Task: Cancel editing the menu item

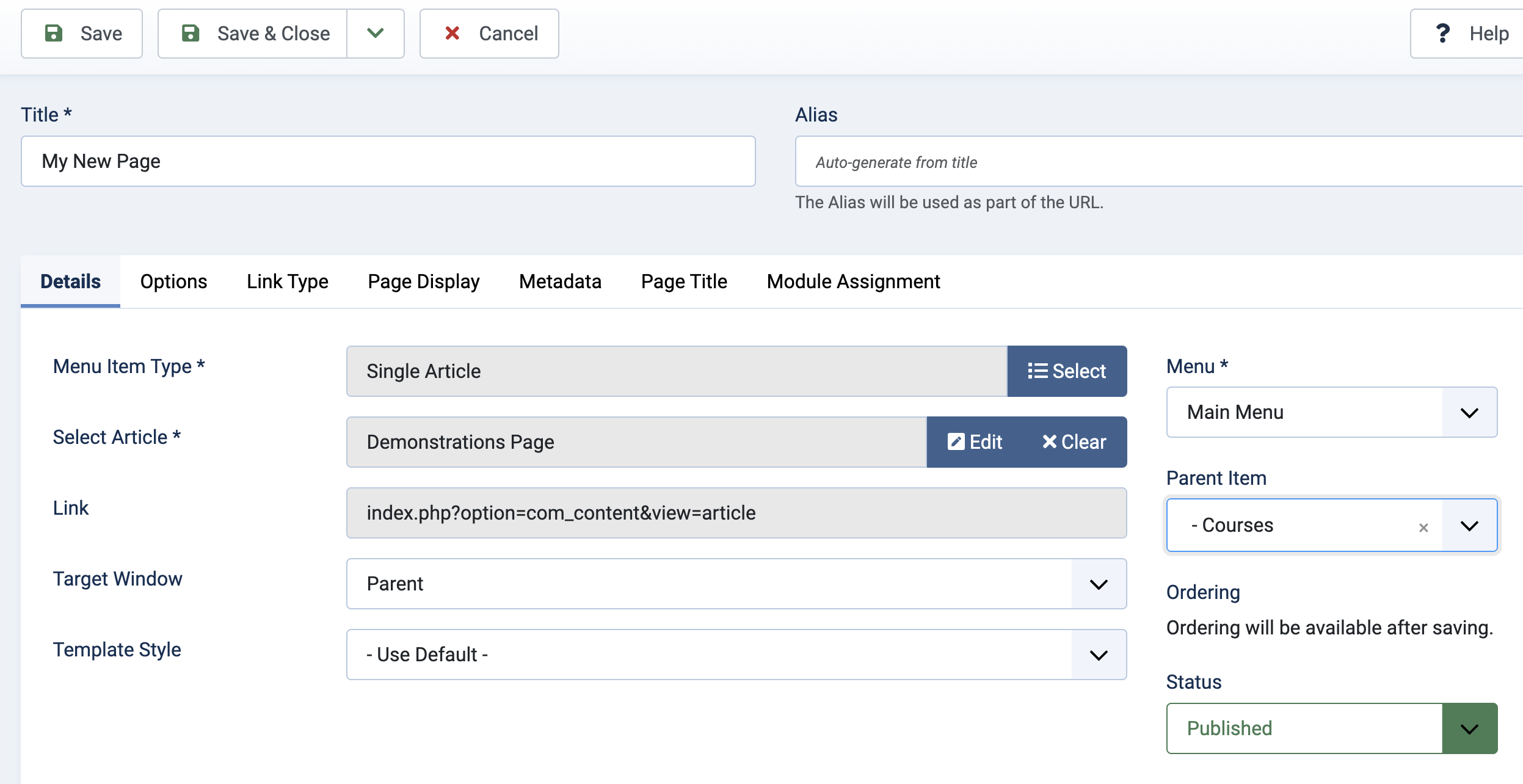Action: coord(489,34)
